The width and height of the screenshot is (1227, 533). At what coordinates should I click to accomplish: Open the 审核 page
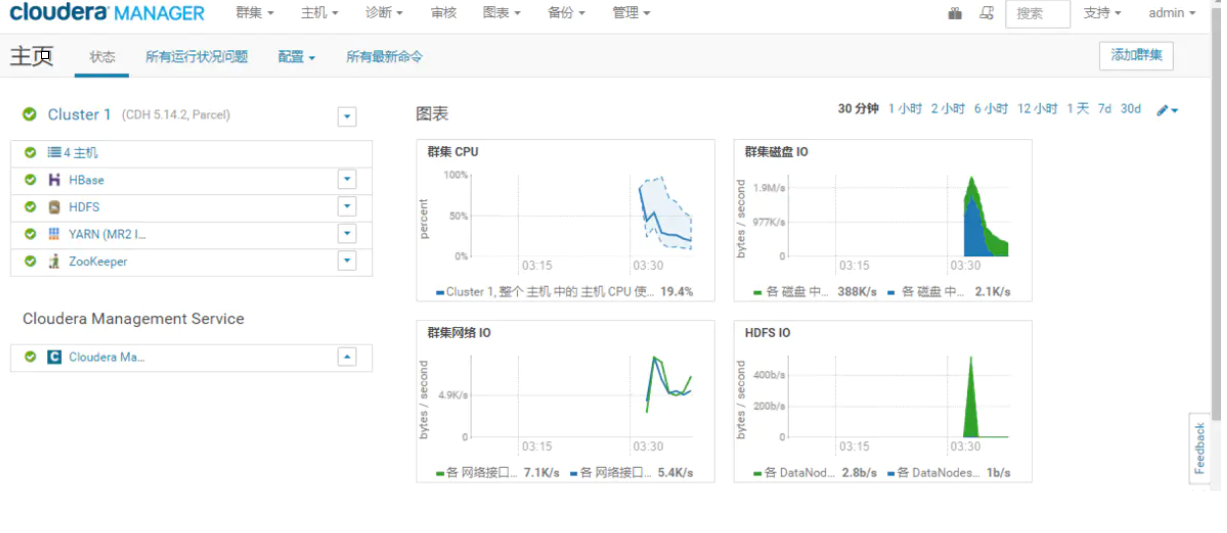point(443,13)
